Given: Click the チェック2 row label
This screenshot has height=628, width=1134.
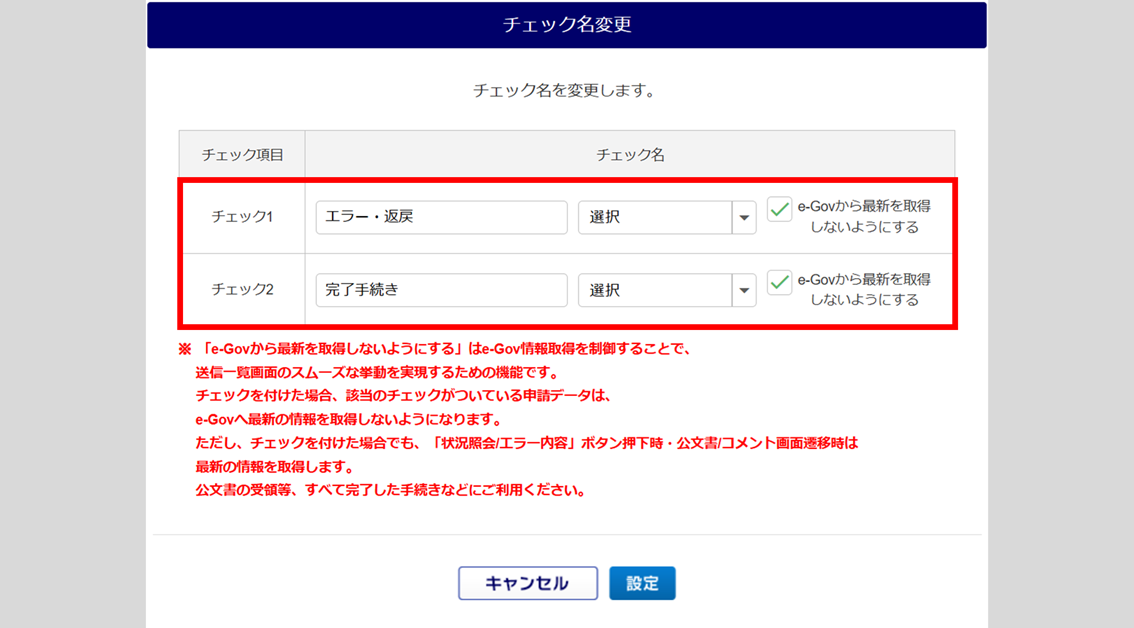Looking at the screenshot, I should click(x=242, y=289).
